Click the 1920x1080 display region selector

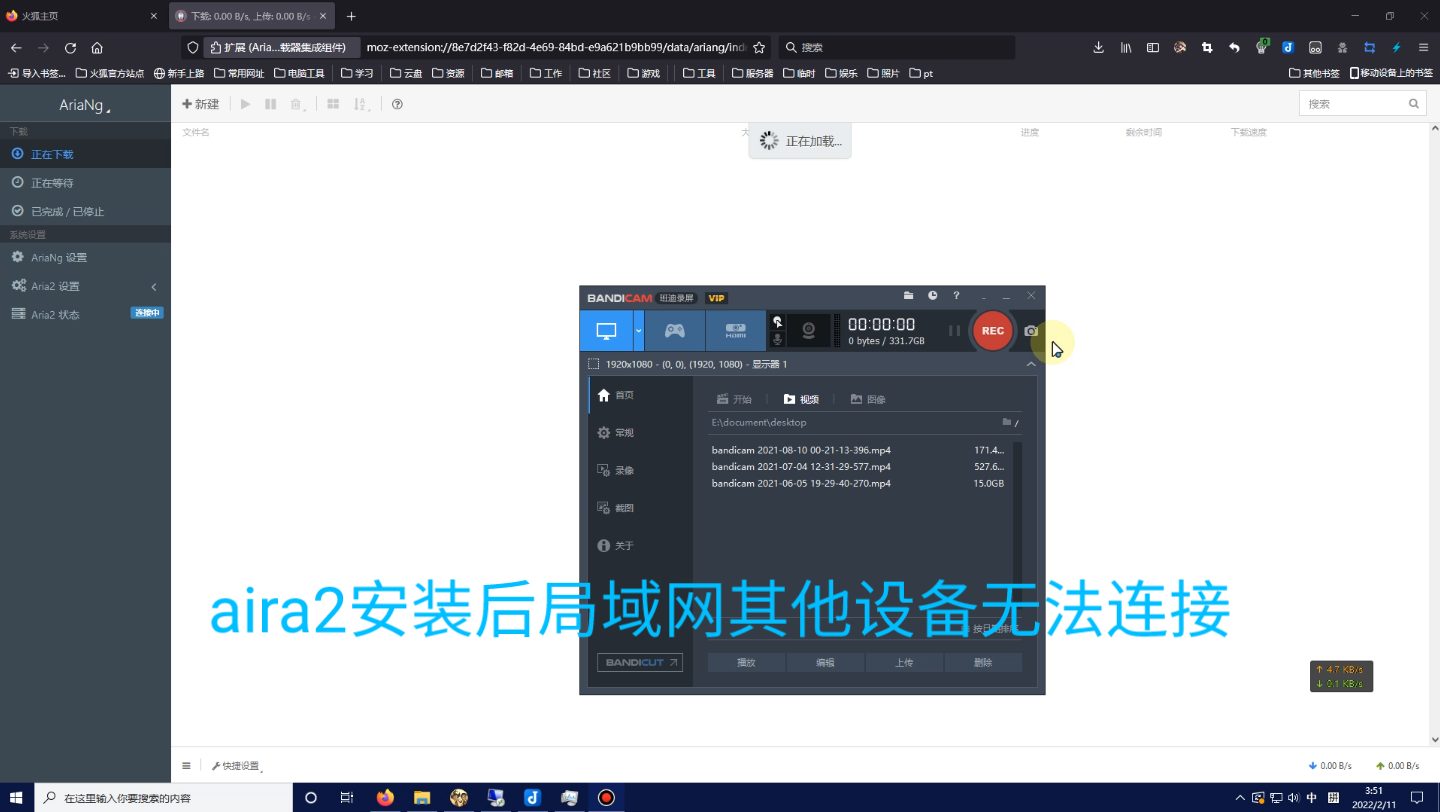click(x=688, y=364)
